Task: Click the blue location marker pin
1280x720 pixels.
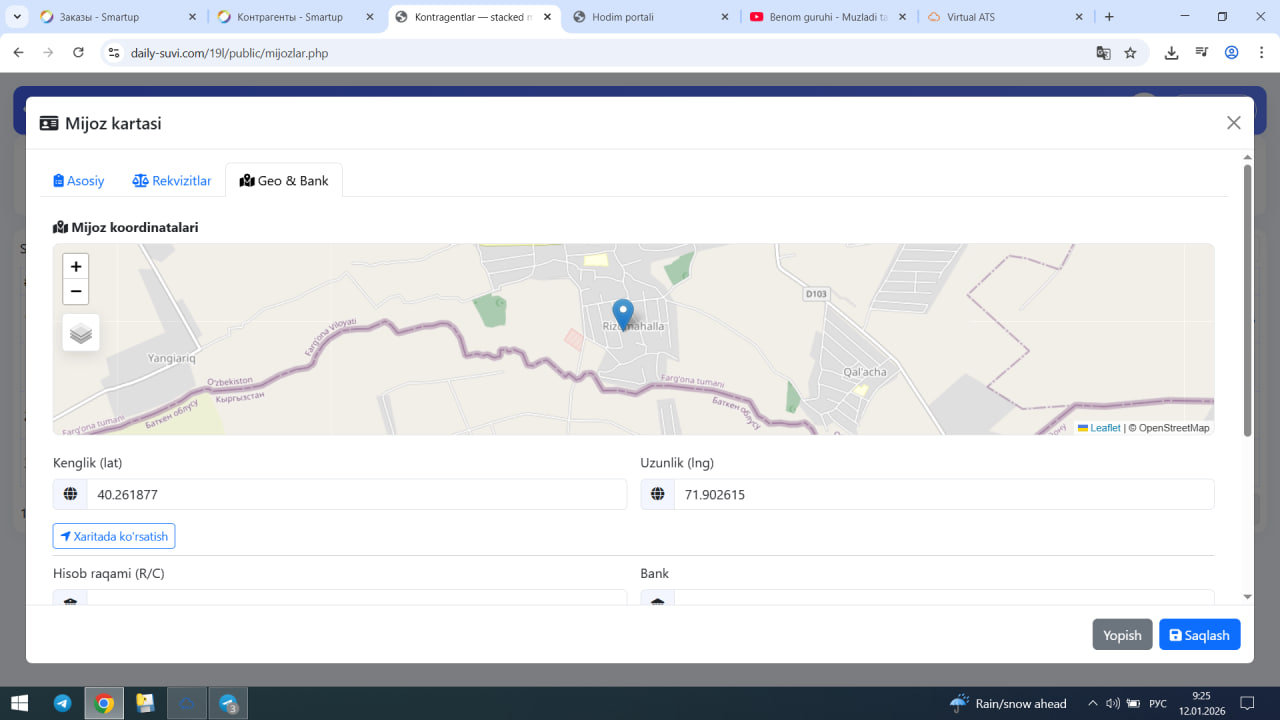Action: click(x=623, y=315)
